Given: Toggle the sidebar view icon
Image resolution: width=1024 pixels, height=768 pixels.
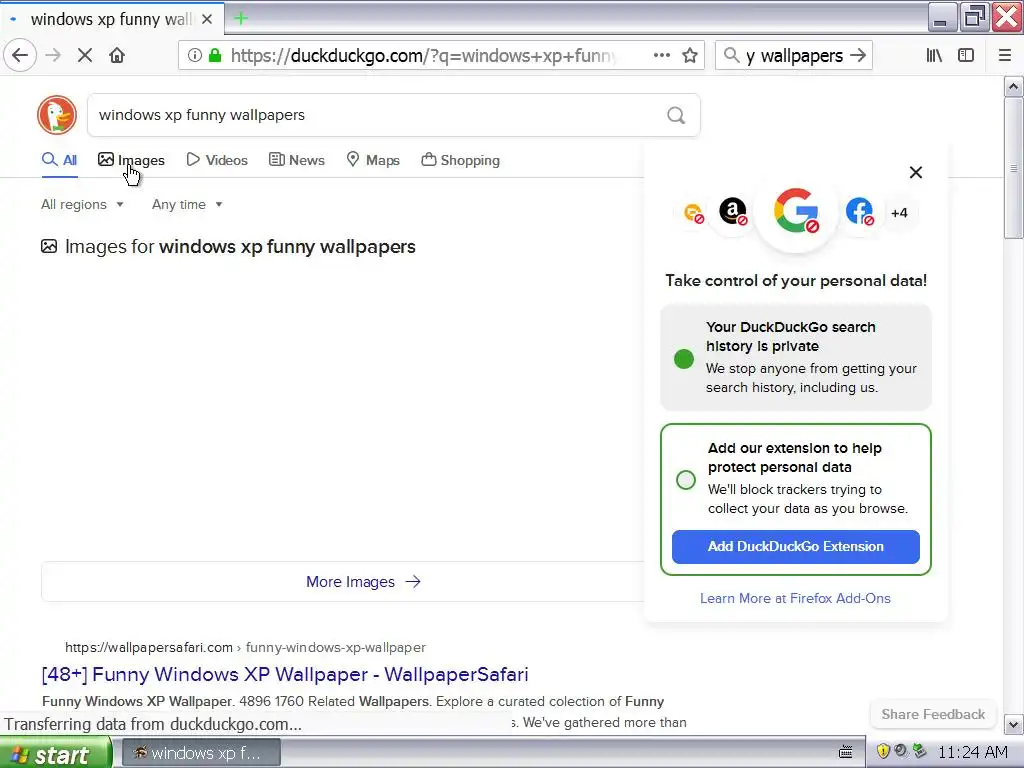Looking at the screenshot, I should (x=966, y=56).
